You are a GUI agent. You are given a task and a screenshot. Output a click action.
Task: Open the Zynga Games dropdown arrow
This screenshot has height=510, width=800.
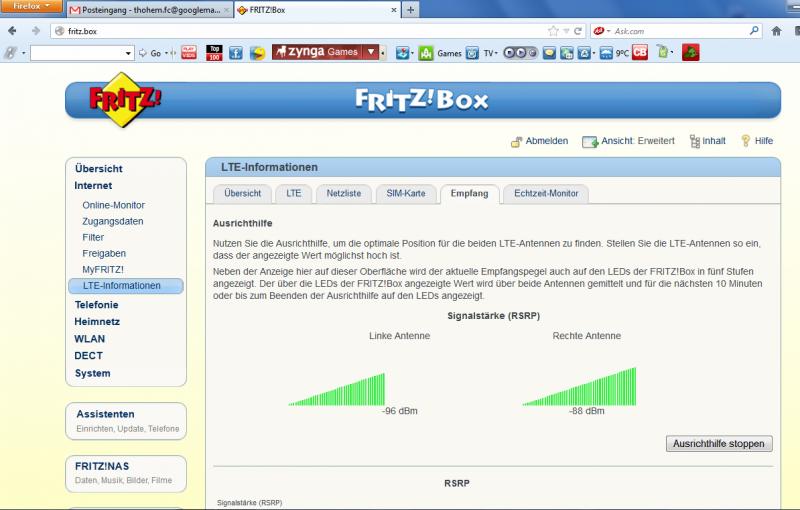coord(371,52)
